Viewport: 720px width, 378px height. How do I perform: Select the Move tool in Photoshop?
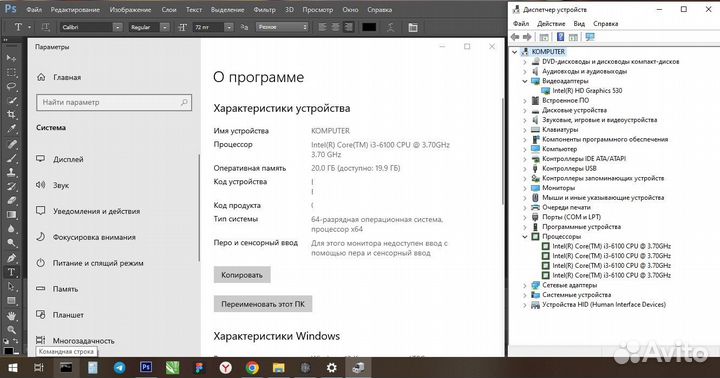(11, 58)
